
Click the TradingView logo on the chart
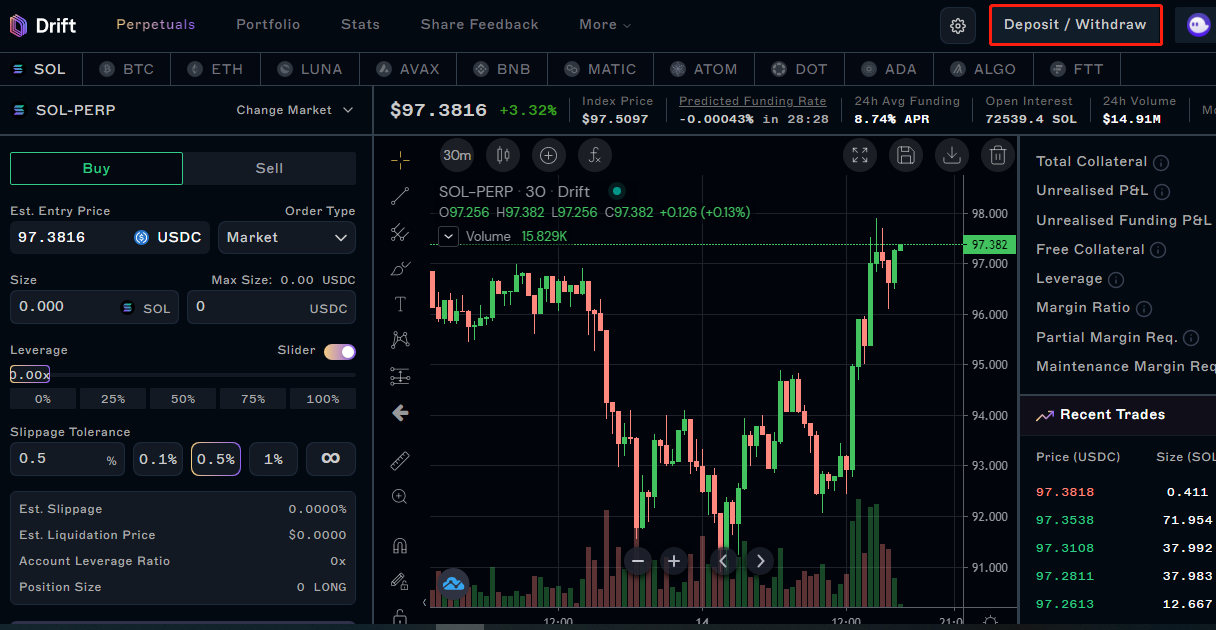coord(453,583)
